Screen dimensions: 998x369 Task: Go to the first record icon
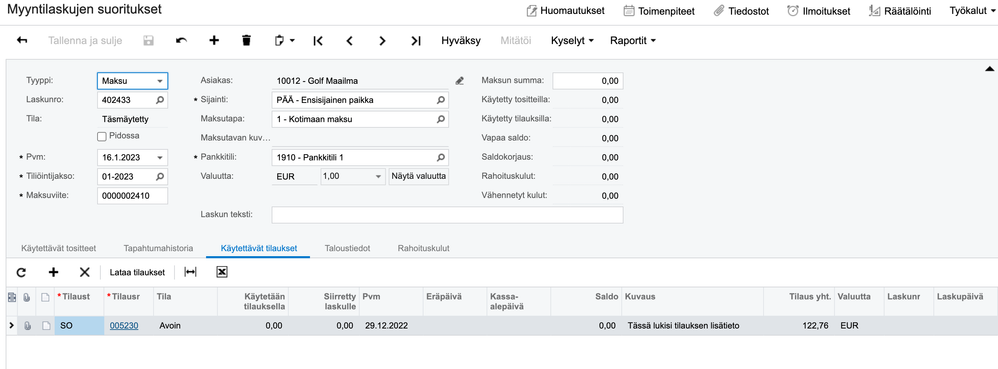[318, 41]
